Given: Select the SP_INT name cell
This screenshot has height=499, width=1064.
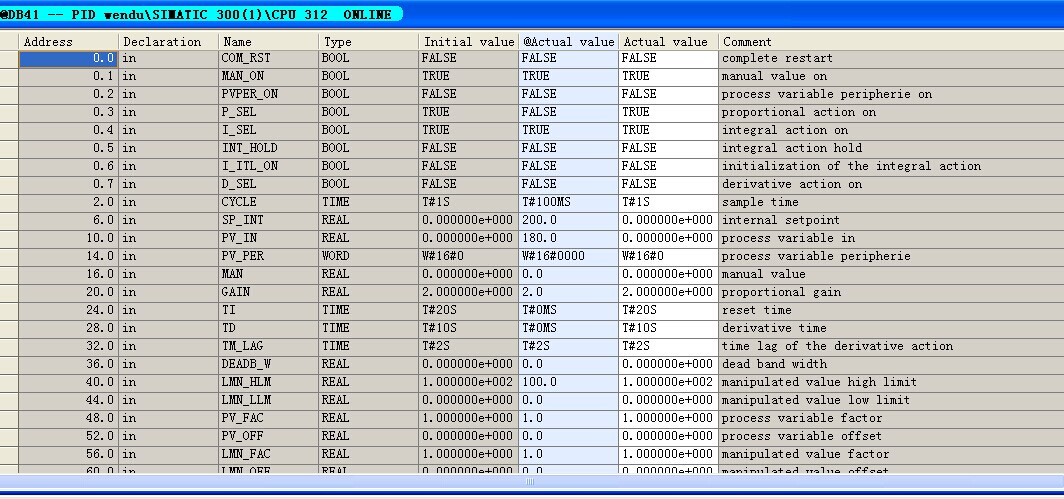Looking at the screenshot, I should pos(268,220).
